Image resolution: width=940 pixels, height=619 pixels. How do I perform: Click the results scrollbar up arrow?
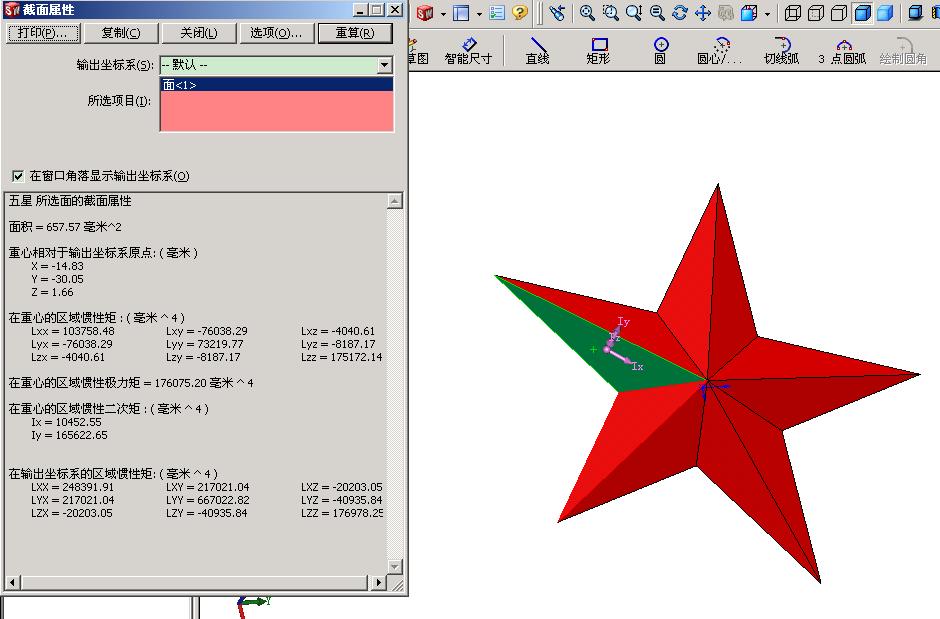pos(394,201)
